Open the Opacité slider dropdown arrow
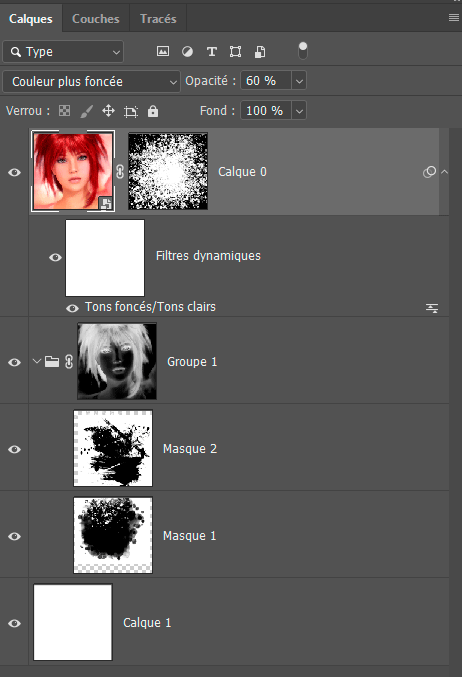Viewport: 462px width, 677px height. click(x=299, y=81)
